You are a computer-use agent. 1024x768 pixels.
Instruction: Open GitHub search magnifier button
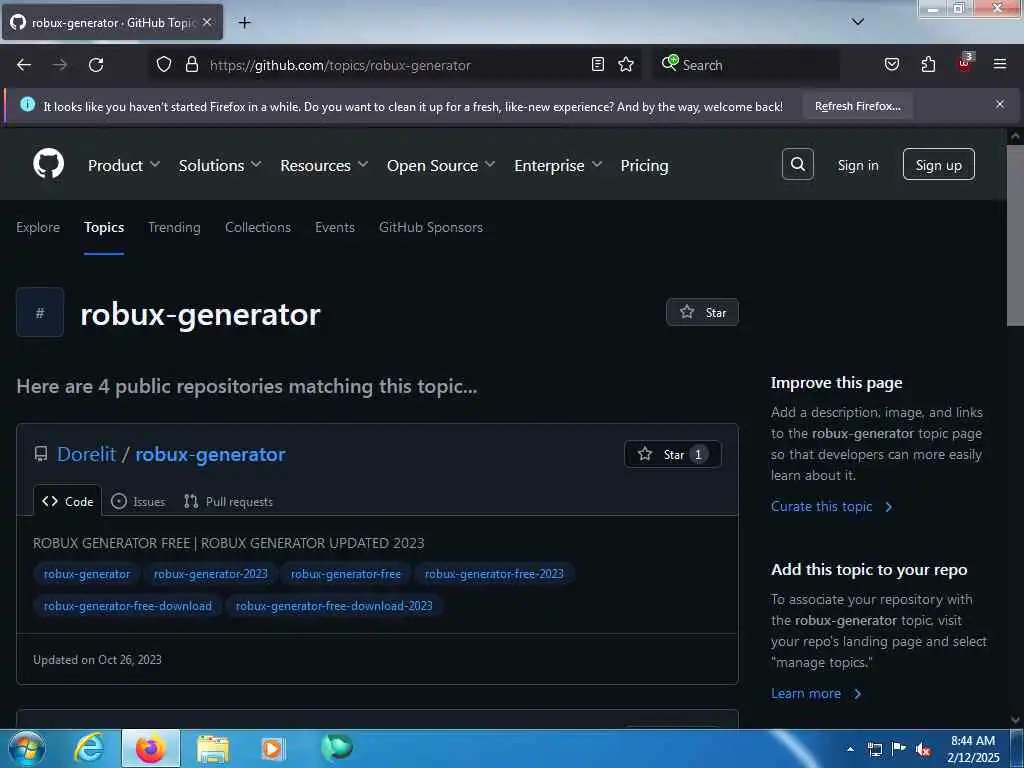[797, 164]
